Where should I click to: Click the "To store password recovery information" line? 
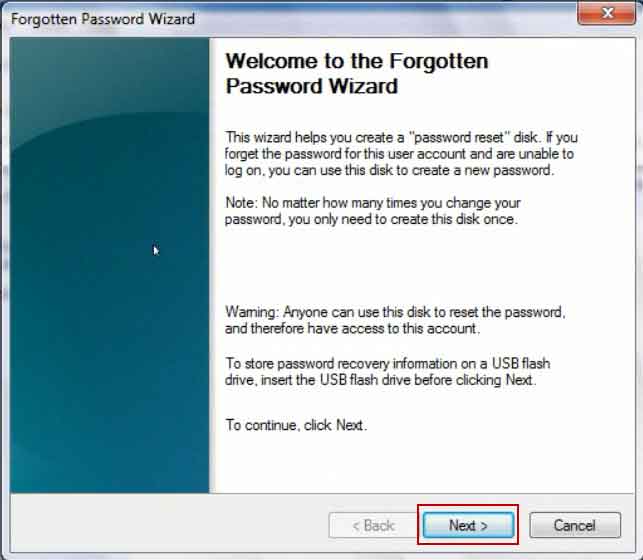[x=388, y=364]
